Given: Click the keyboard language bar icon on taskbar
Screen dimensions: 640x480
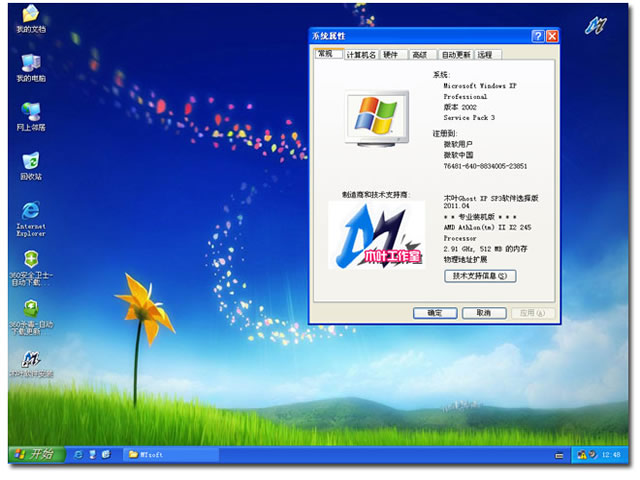Looking at the screenshot, I should 559,455.
